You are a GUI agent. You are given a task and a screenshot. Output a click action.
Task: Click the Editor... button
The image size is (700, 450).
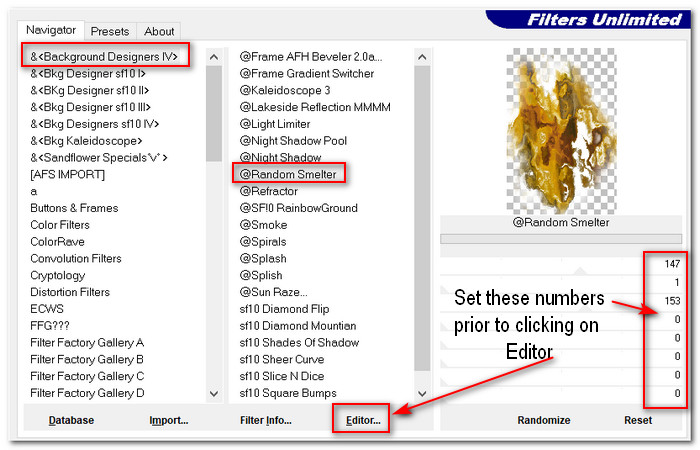point(363,421)
